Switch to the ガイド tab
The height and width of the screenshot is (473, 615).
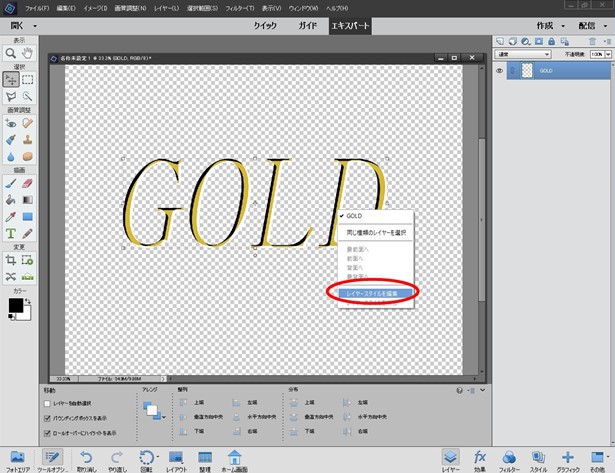tap(308, 26)
